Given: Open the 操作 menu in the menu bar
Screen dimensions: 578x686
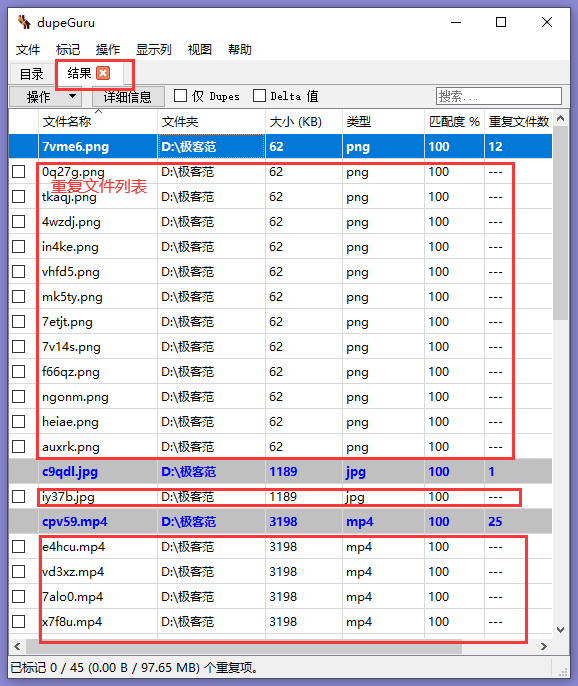Looking at the screenshot, I should (x=108, y=49).
